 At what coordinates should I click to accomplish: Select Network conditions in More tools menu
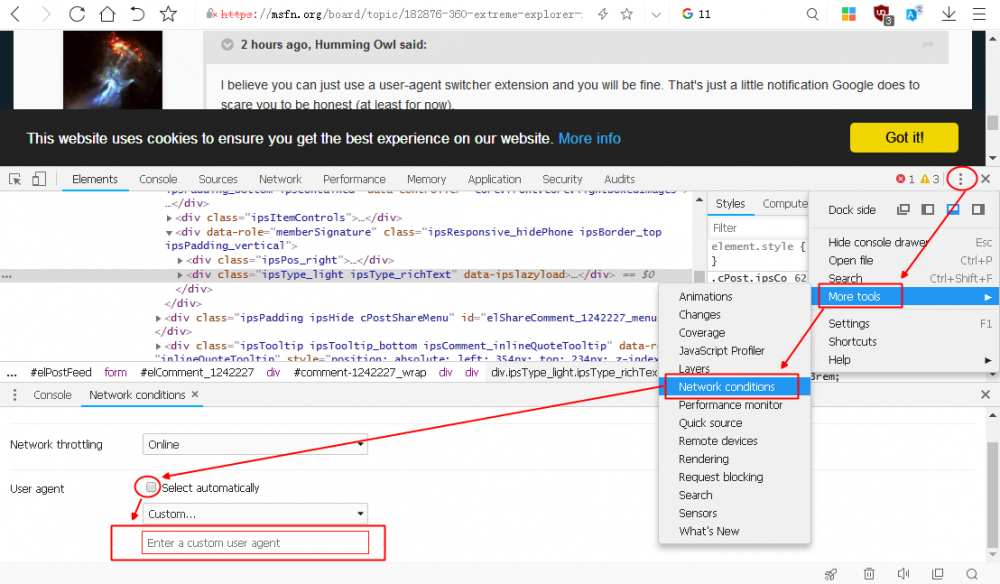[727, 387]
